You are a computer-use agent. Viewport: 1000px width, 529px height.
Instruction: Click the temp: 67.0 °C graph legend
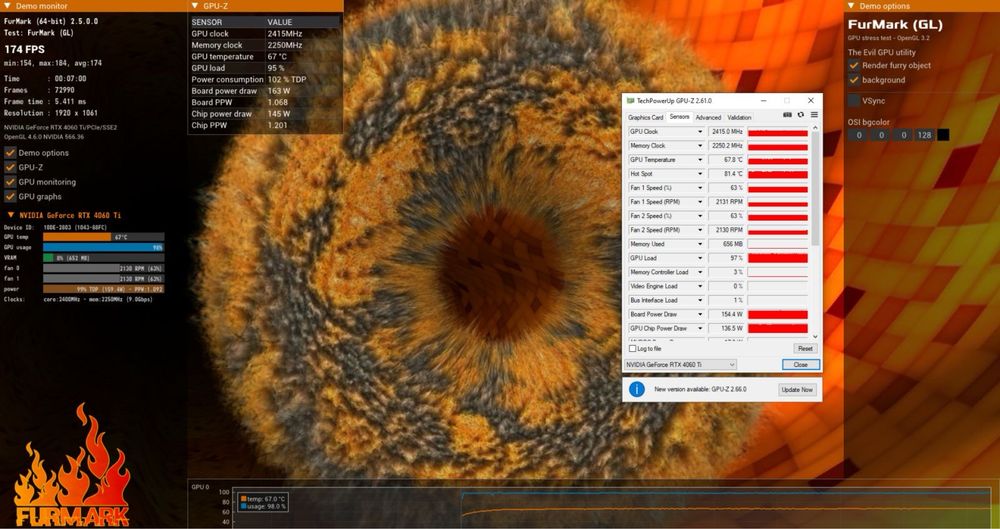coord(263,498)
